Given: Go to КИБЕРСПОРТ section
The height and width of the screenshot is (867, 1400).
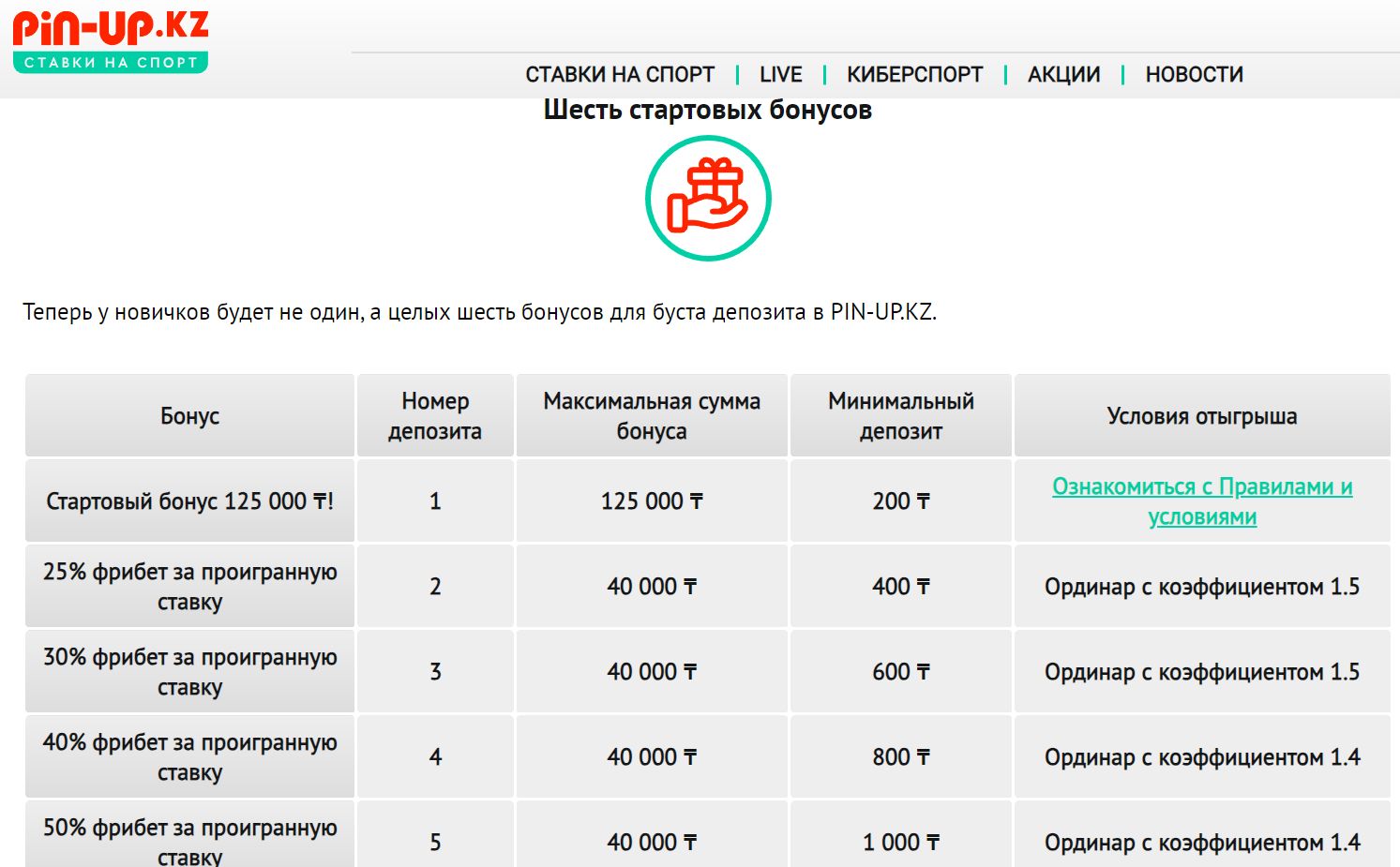Looking at the screenshot, I should tap(914, 74).
